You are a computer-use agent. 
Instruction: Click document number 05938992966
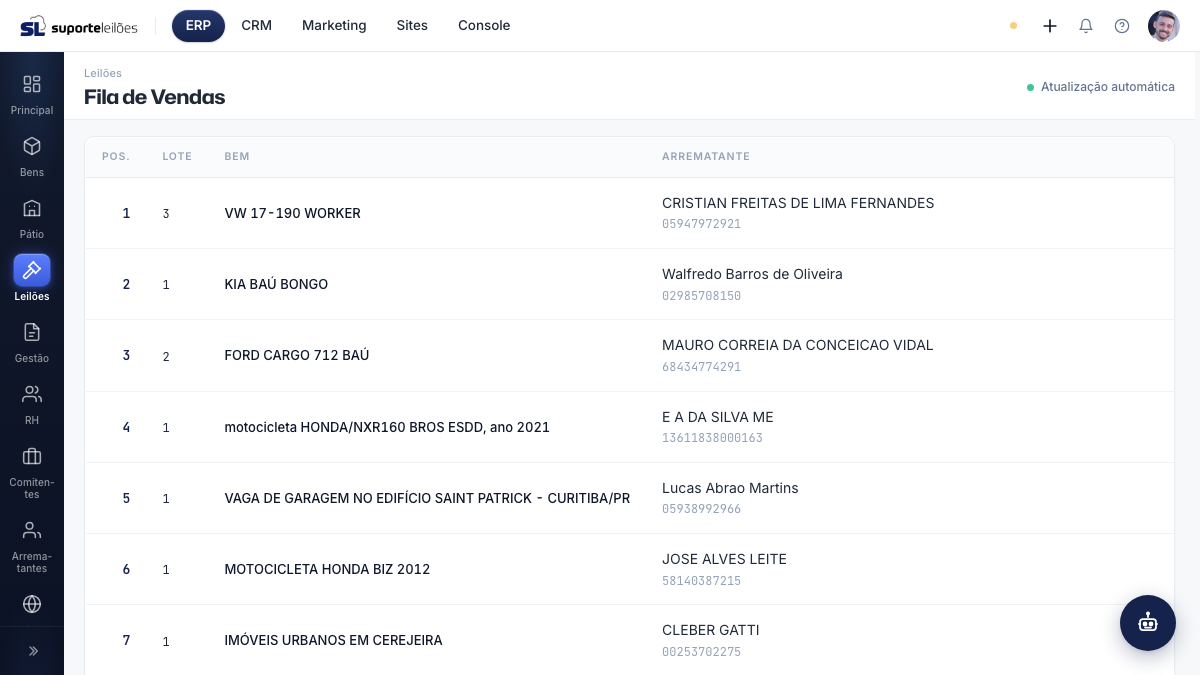(701, 509)
